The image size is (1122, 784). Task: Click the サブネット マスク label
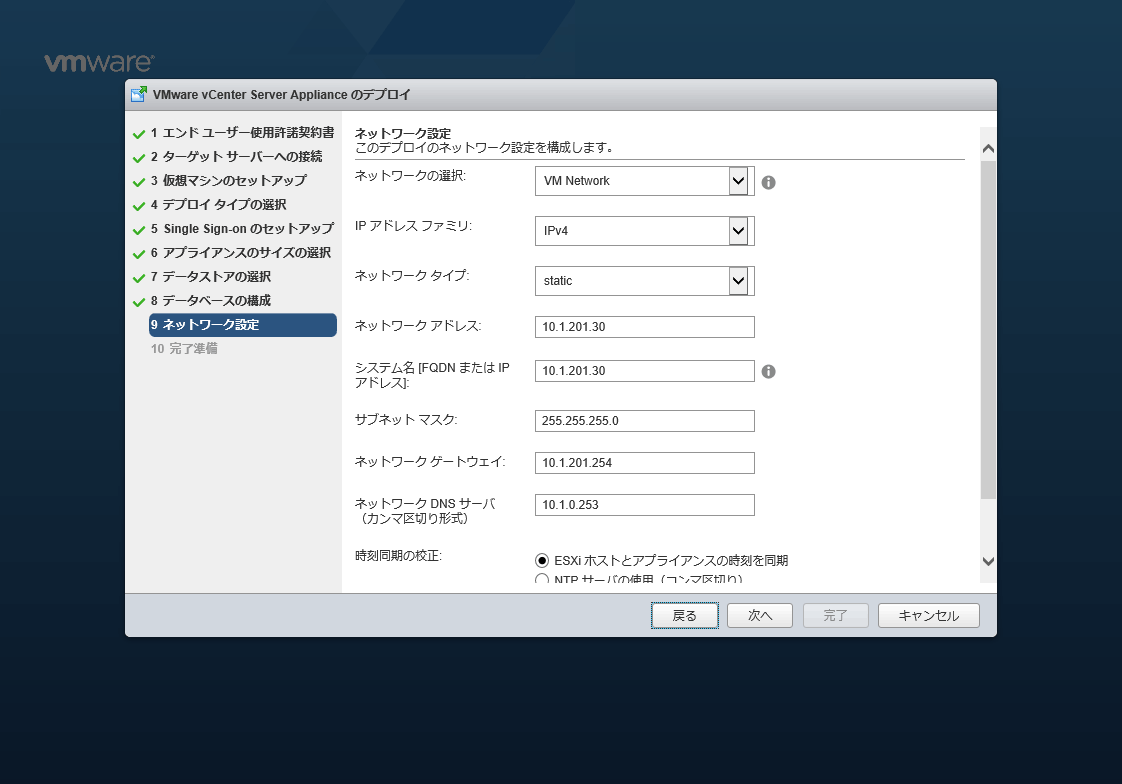pos(406,420)
